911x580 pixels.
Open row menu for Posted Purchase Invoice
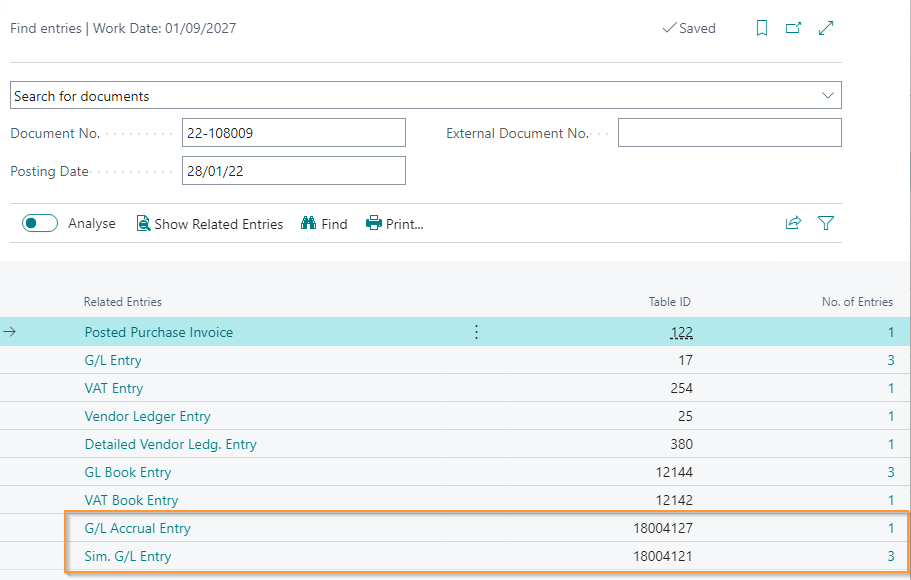[x=476, y=332]
